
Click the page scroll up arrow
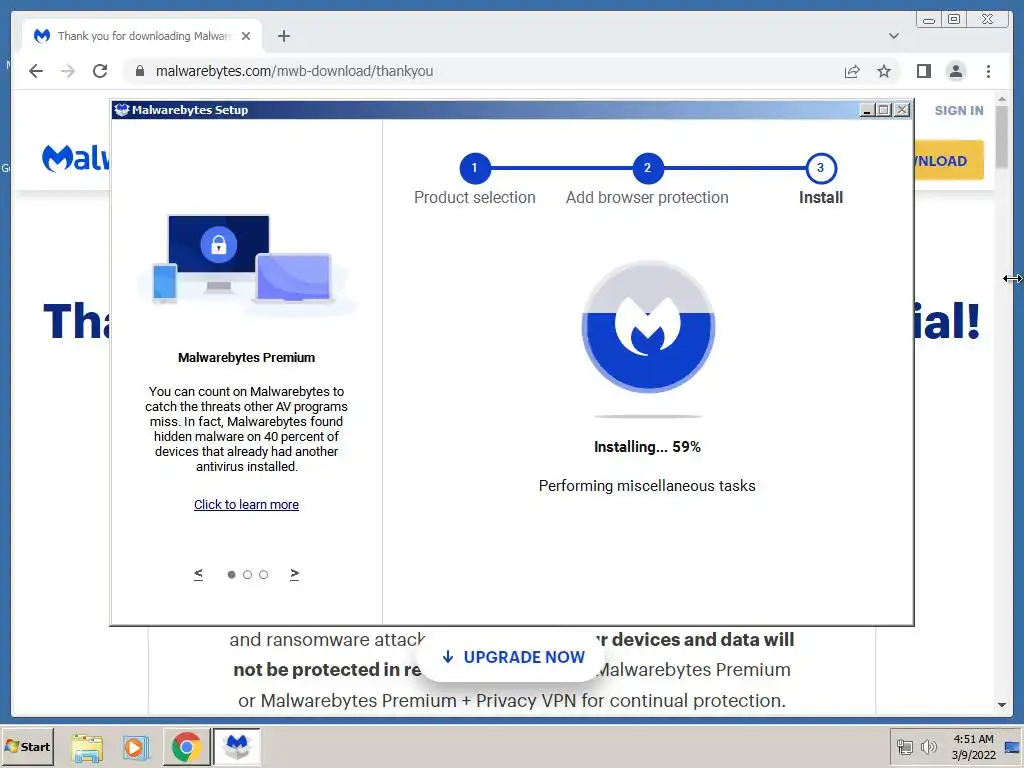coord(1002,99)
